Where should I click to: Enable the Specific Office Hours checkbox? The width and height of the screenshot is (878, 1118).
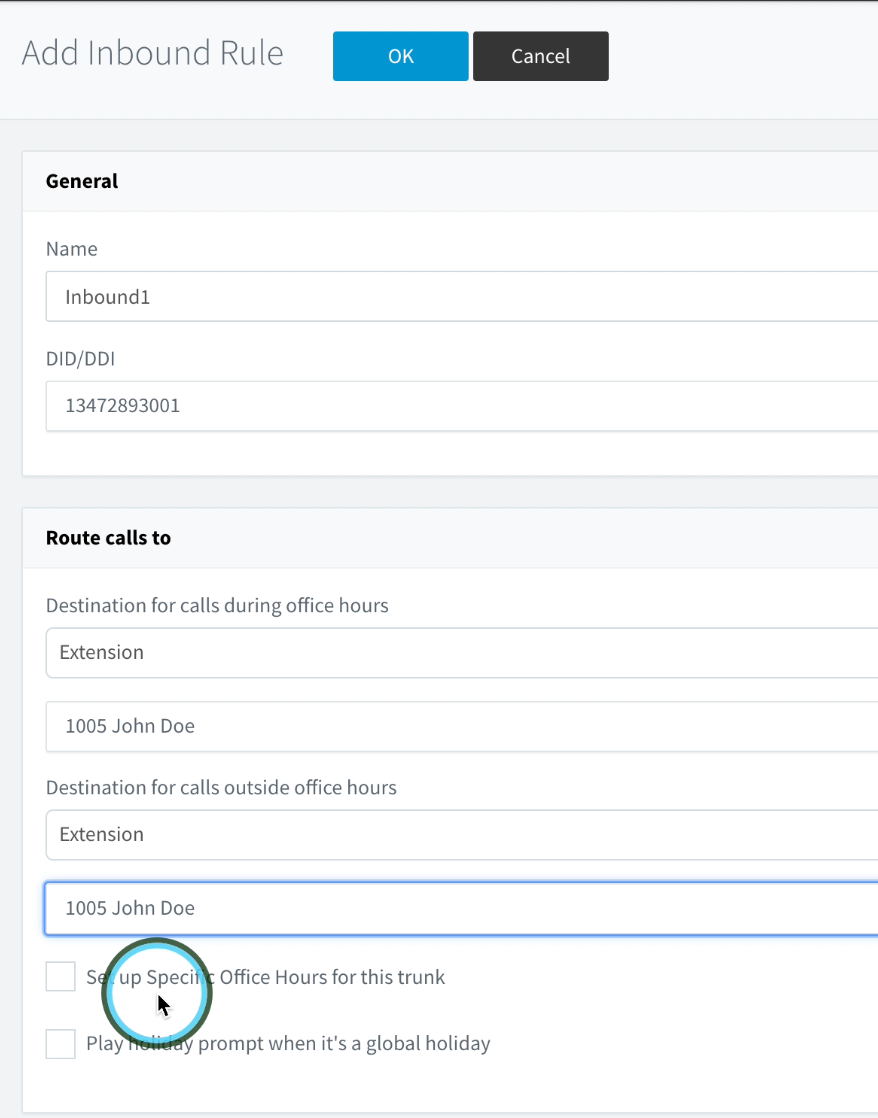tap(61, 977)
